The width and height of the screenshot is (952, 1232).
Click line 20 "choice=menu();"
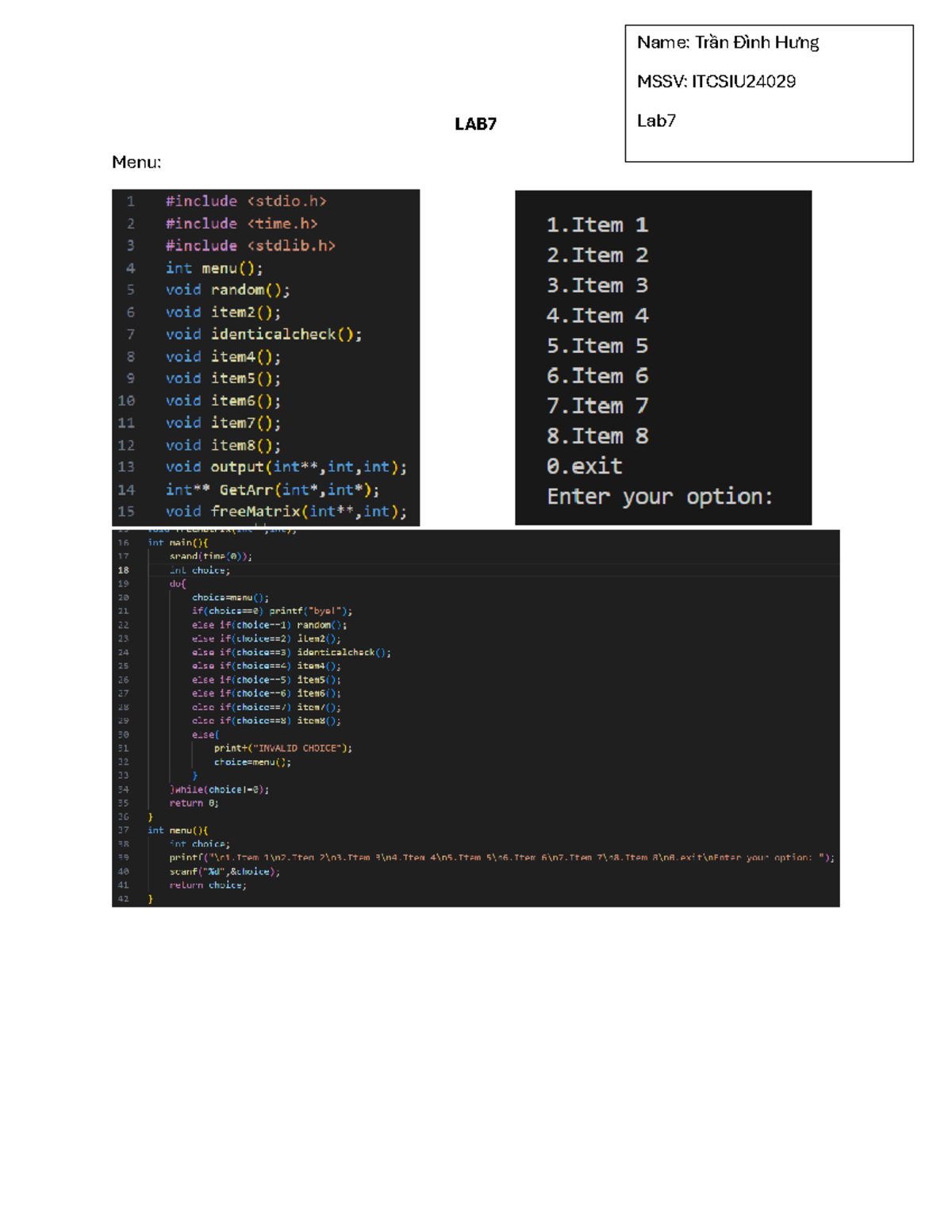click(x=230, y=597)
